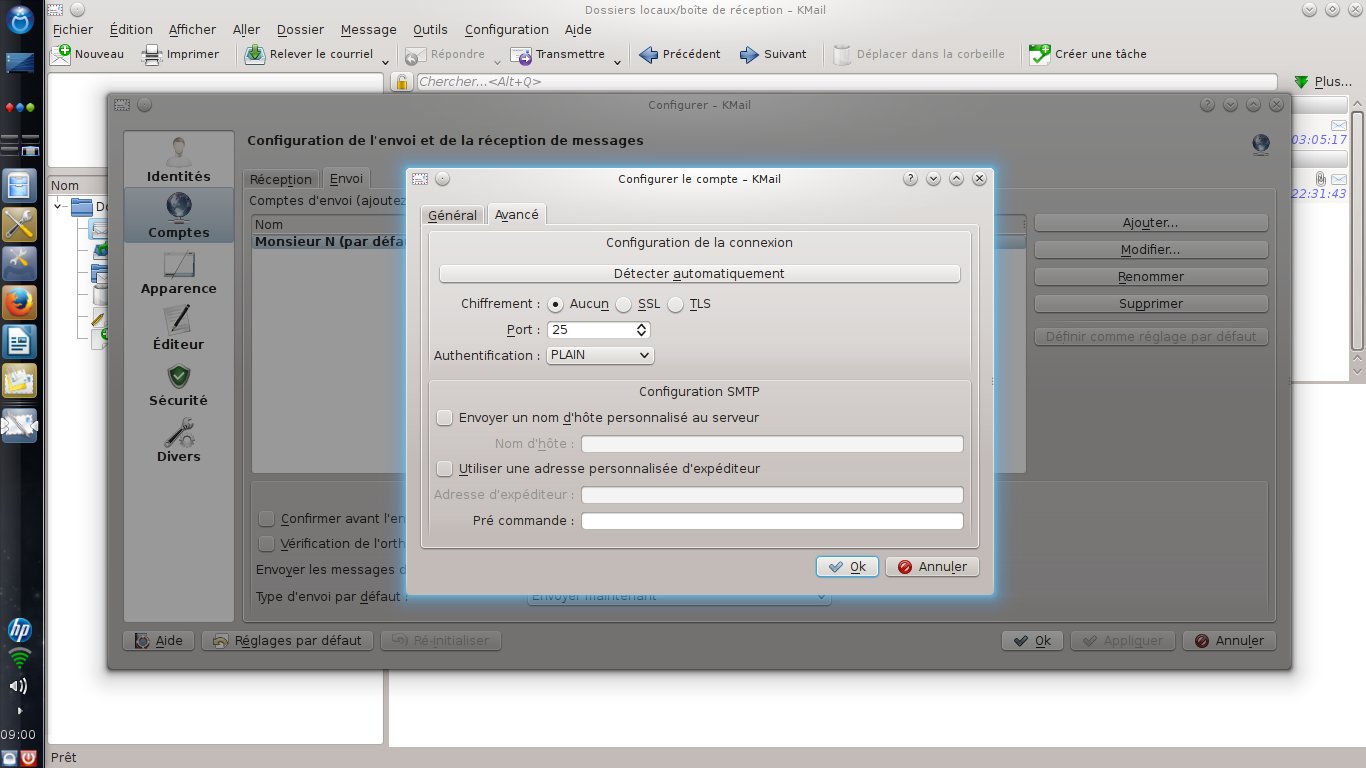
Task: Open the Message menu
Action: pos(369,29)
